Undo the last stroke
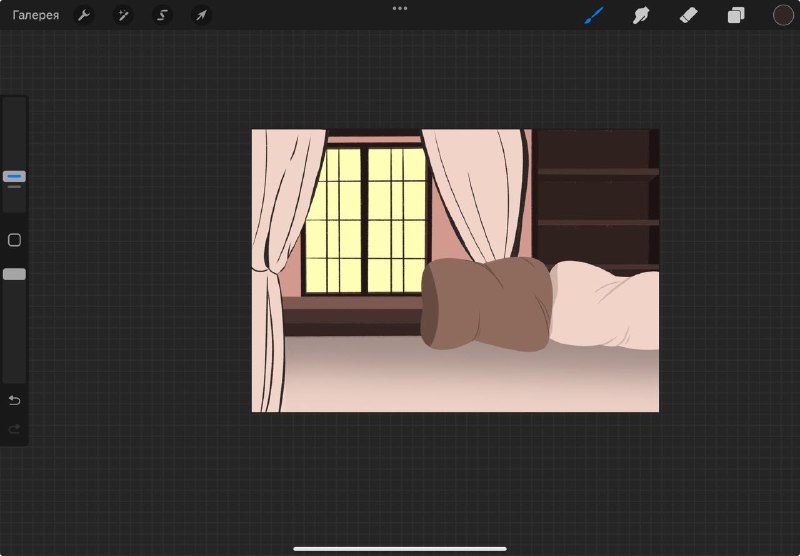Screen dimensions: 800x556 pyautogui.click(x=14, y=400)
